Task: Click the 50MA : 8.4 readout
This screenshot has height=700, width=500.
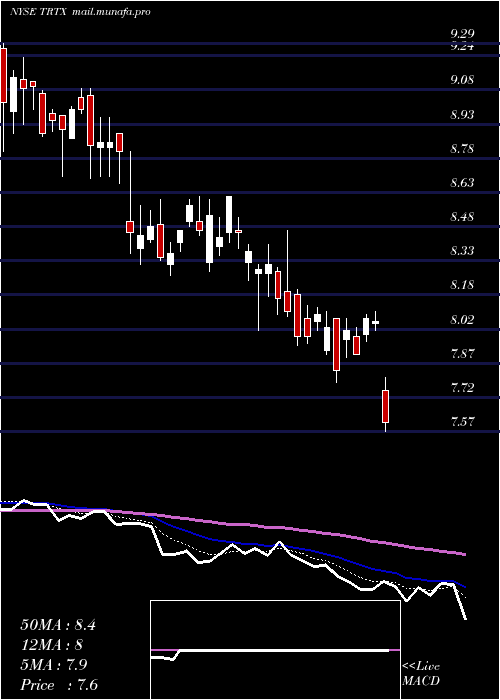Action: [x=58, y=625]
